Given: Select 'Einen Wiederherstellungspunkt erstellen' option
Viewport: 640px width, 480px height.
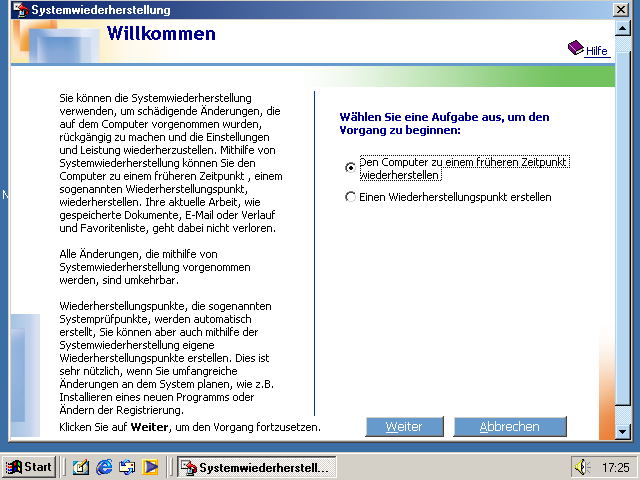Looking at the screenshot, I should point(350,198).
